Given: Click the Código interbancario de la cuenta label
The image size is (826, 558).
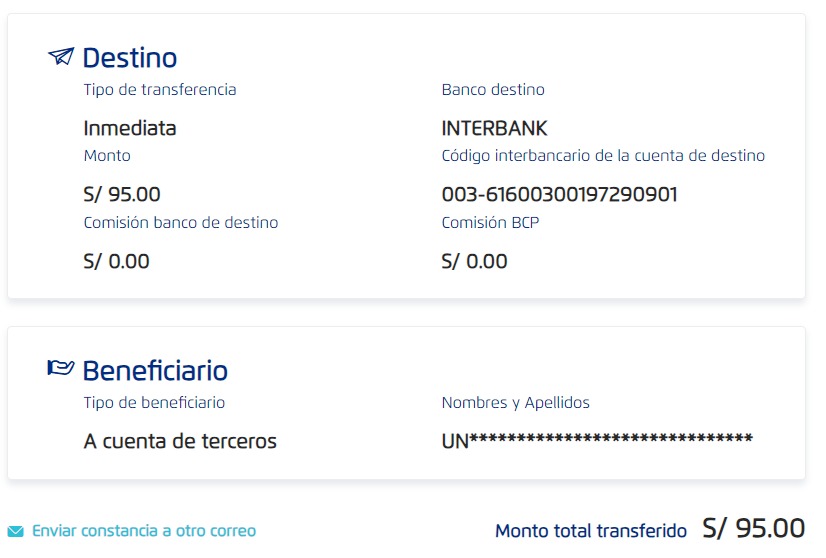Looking at the screenshot, I should (x=603, y=156).
